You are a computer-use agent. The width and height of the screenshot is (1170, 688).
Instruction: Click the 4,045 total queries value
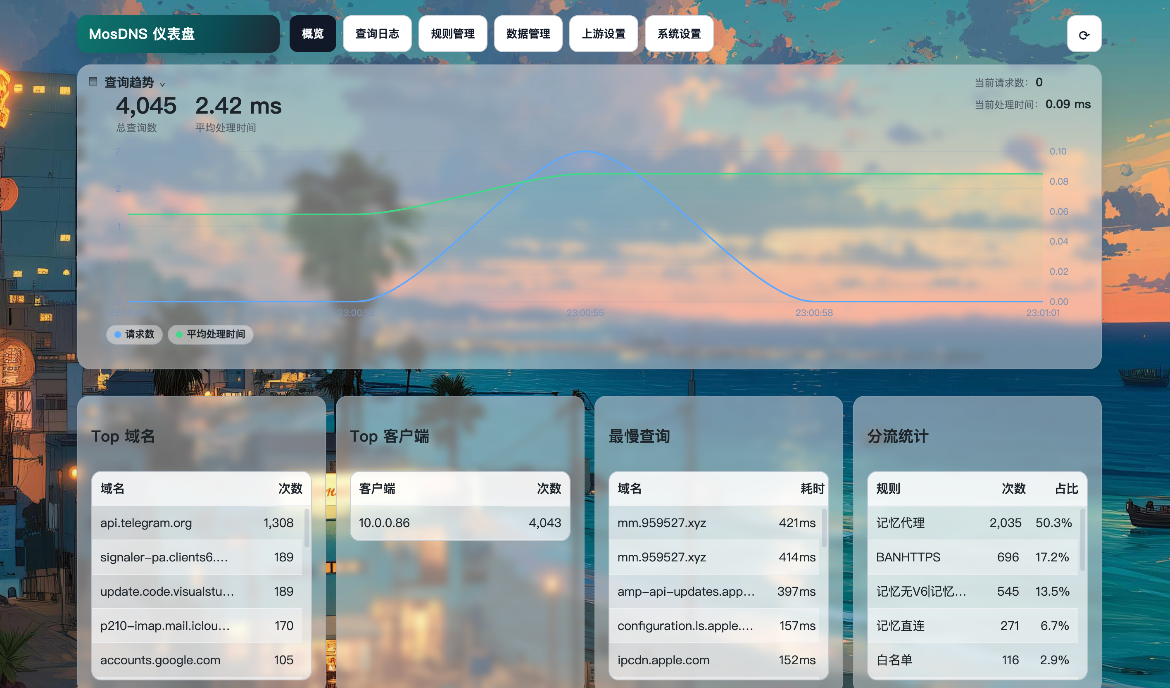click(x=146, y=106)
